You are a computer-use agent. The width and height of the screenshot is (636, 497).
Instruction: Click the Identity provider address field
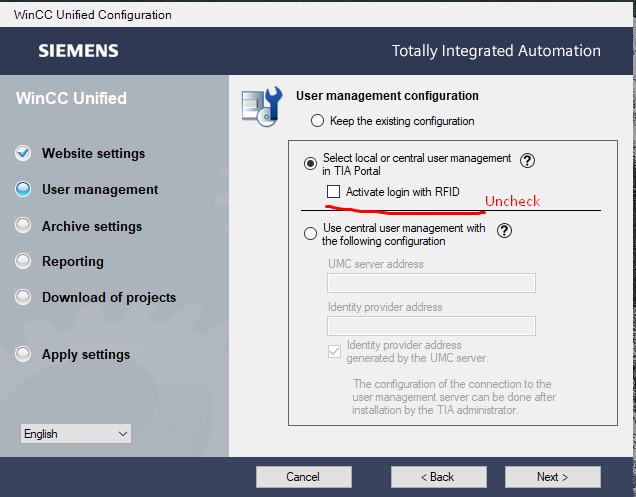[431, 326]
